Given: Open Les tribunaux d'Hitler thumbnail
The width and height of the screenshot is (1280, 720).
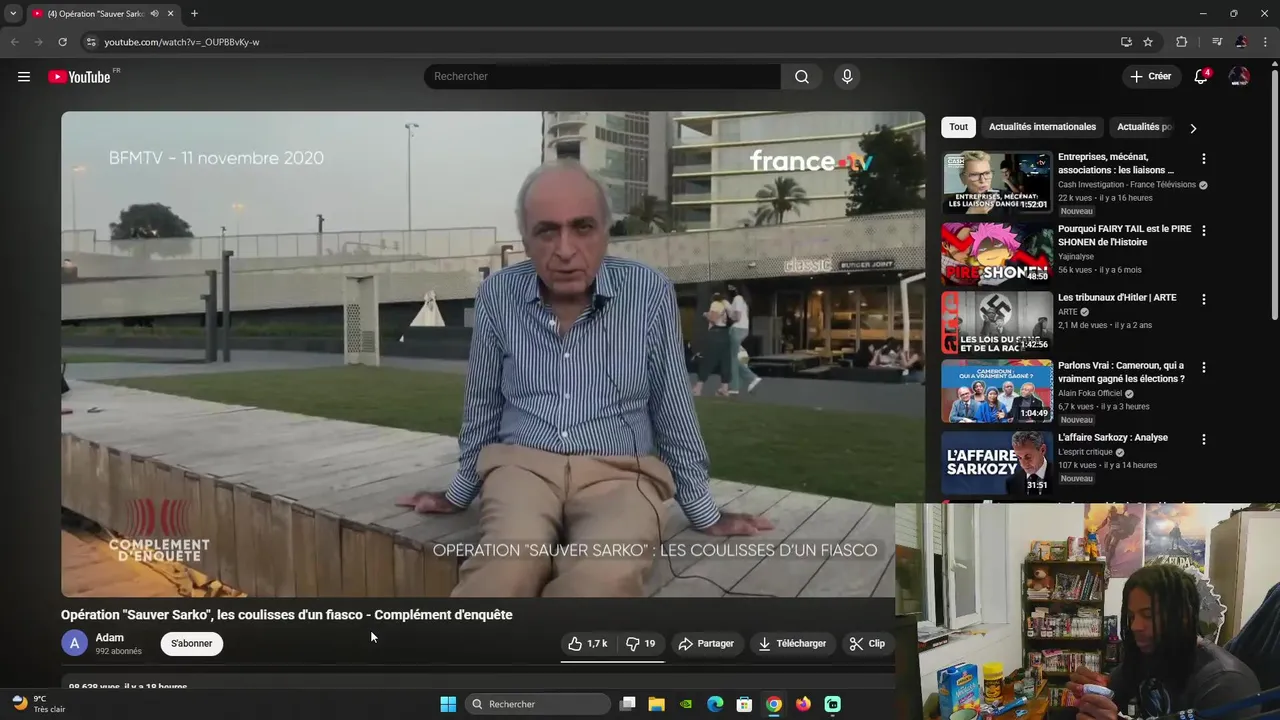Looking at the screenshot, I should click(997, 322).
